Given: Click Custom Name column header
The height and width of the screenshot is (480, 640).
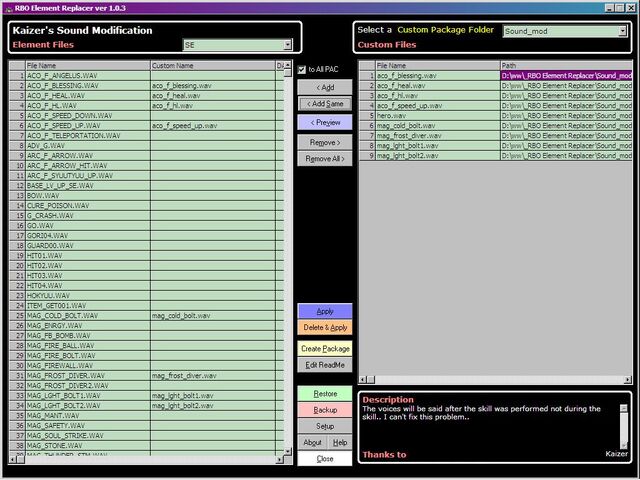Looking at the screenshot, I should coord(213,66).
